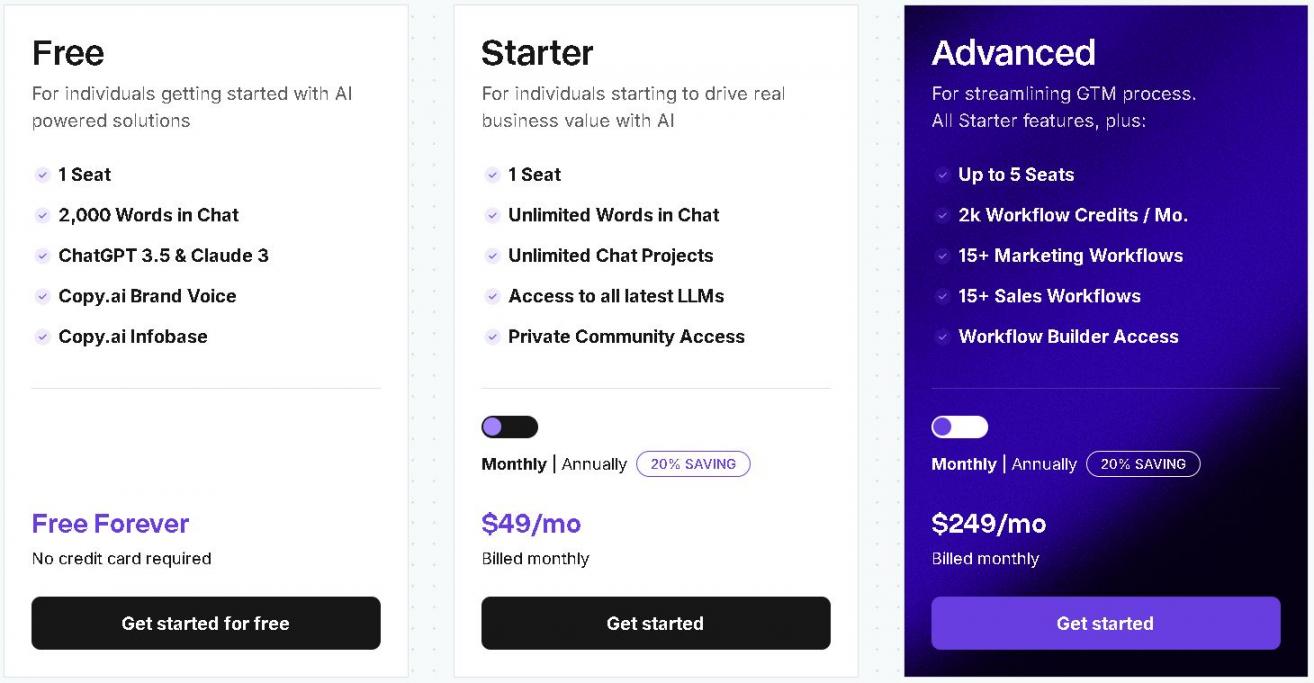Screen dimensions: 1314x683
Task: Click checkmark icon next to Workflow Builder Access
Action: (942, 337)
